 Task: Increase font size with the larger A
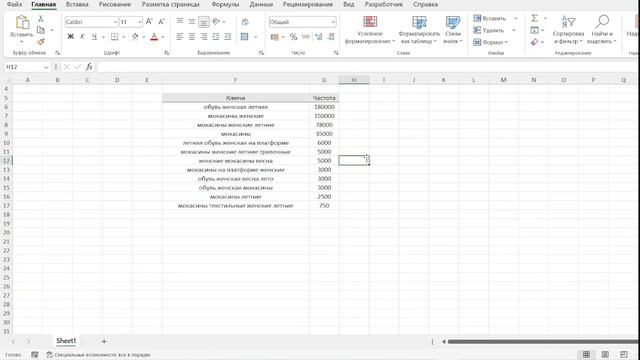(x=149, y=22)
